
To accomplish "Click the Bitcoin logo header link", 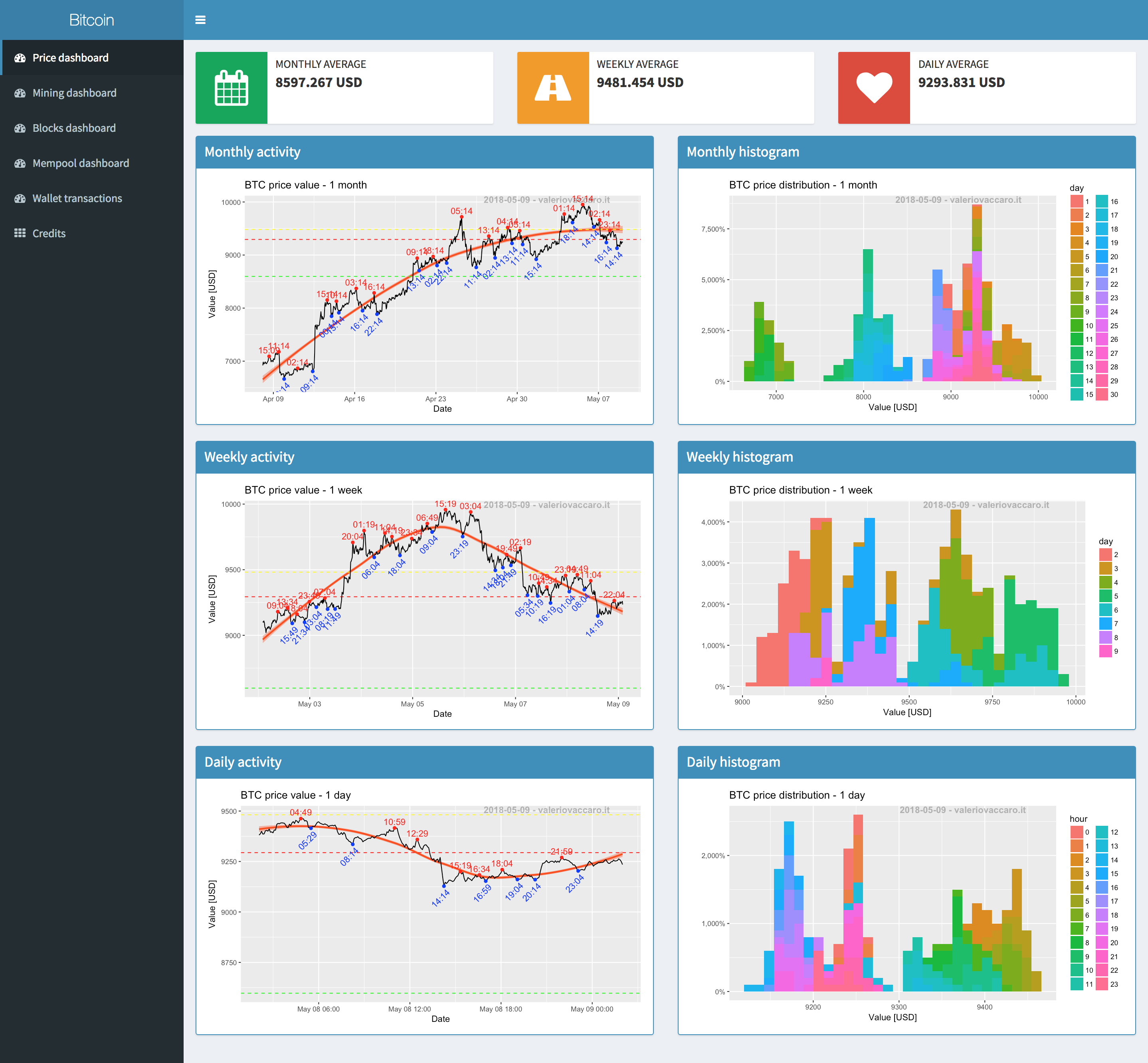I will pos(91,18).
